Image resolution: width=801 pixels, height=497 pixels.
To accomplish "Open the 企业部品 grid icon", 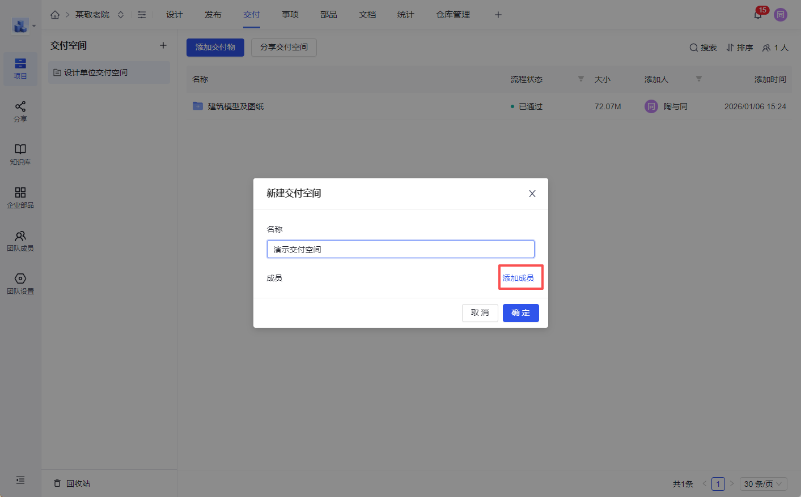I will [x=20, y=196].
